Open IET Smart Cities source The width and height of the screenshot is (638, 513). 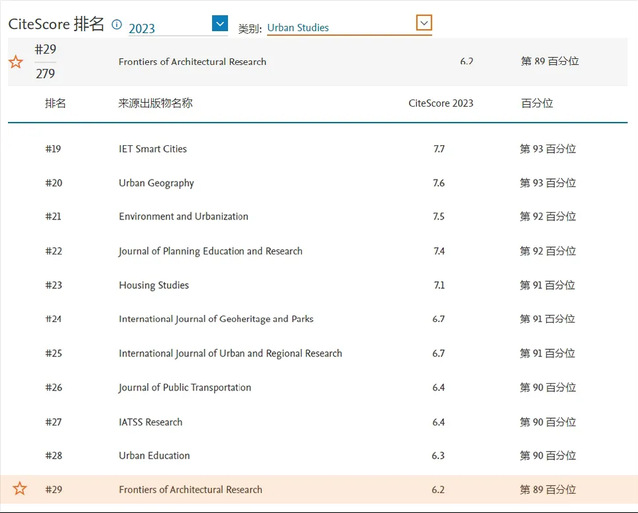click(152, 149)
